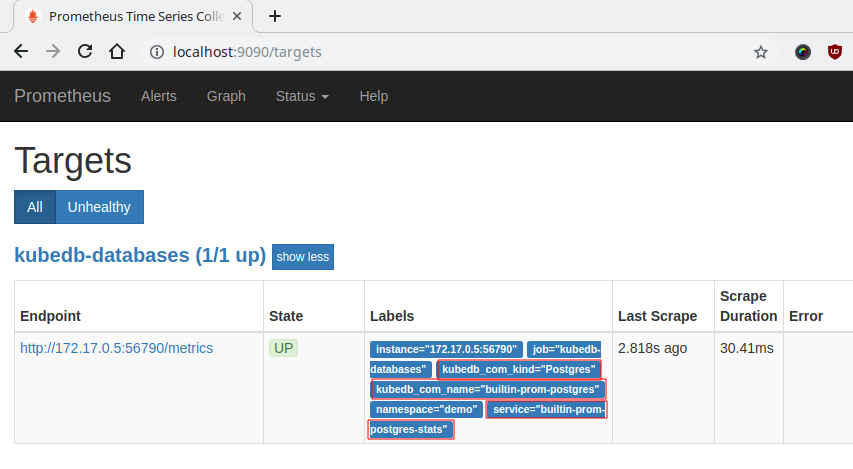Select the All targets filter
Viewport: 853px width, 469px height.
click(x=35, y=207)
